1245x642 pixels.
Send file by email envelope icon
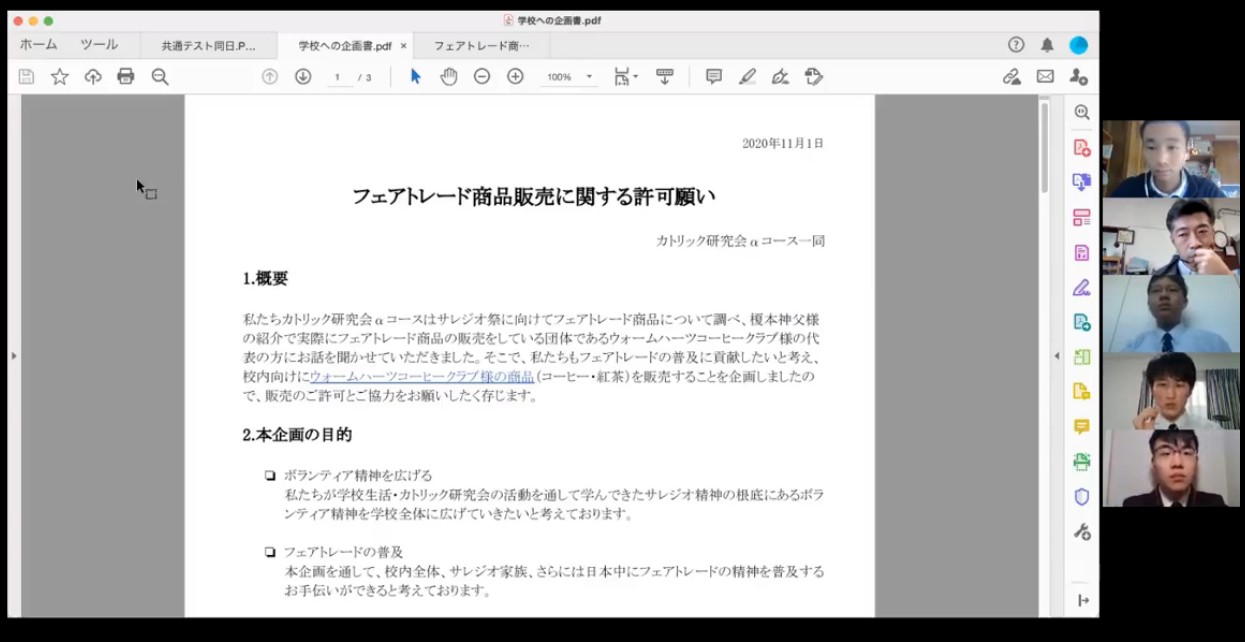(x=1045, y=77)
